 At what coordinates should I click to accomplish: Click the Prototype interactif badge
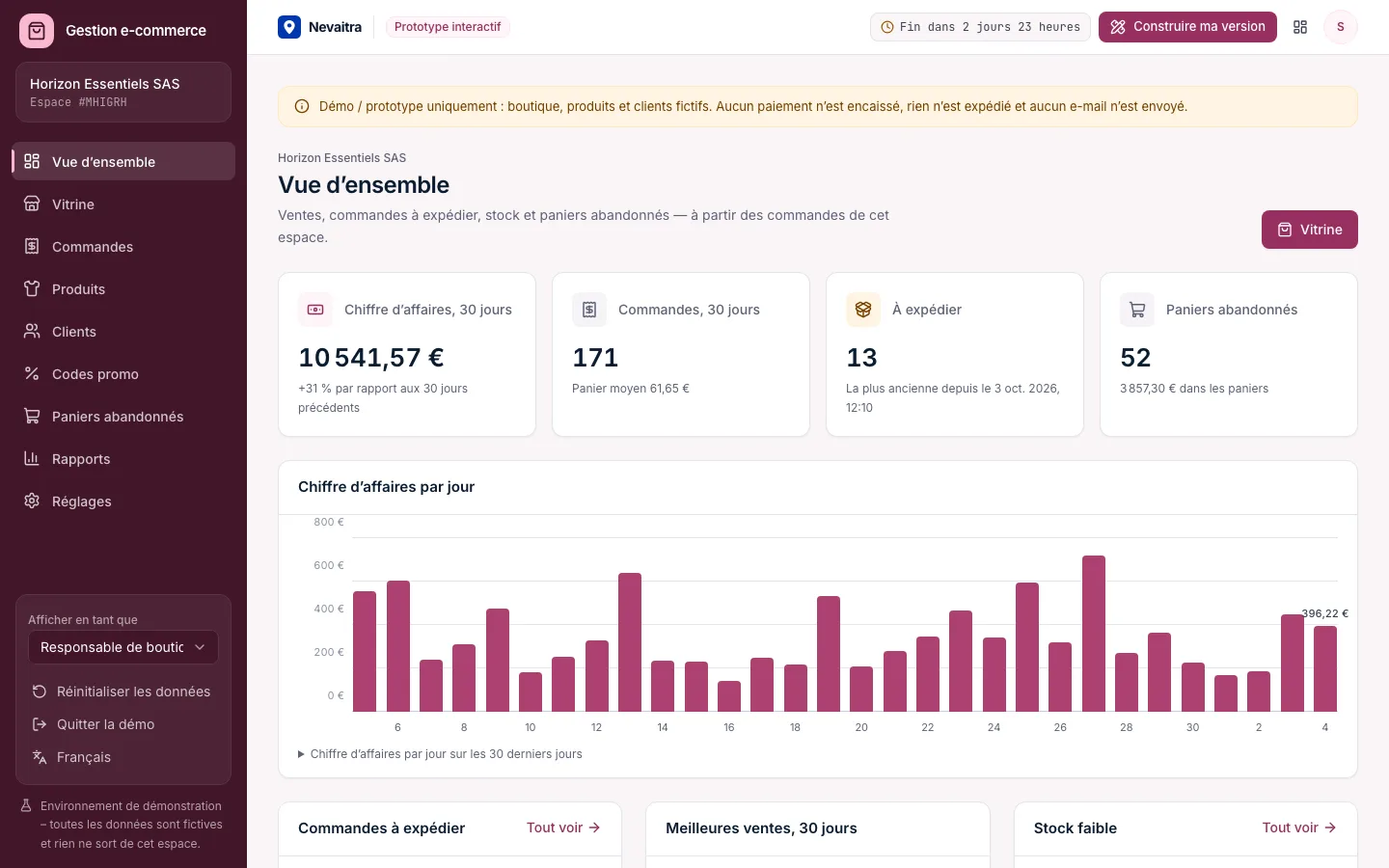click(448, 27)
